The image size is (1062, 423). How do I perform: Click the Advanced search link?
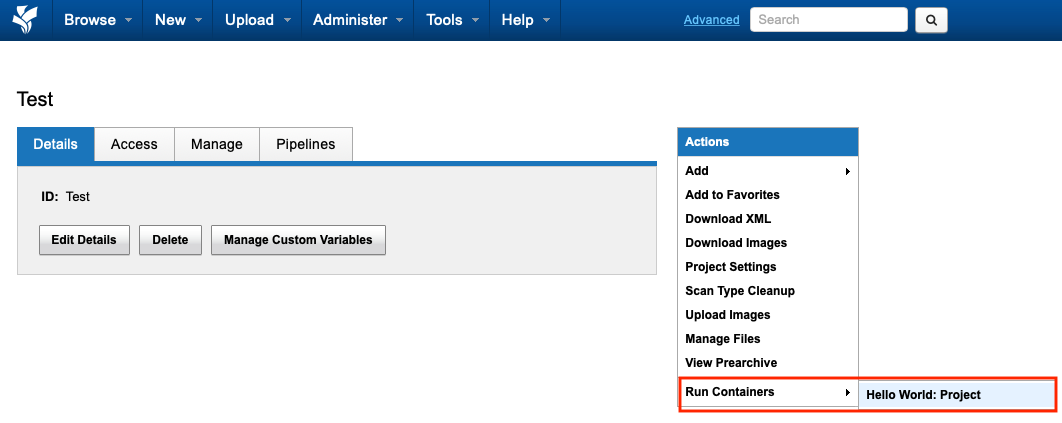(711, 20)
